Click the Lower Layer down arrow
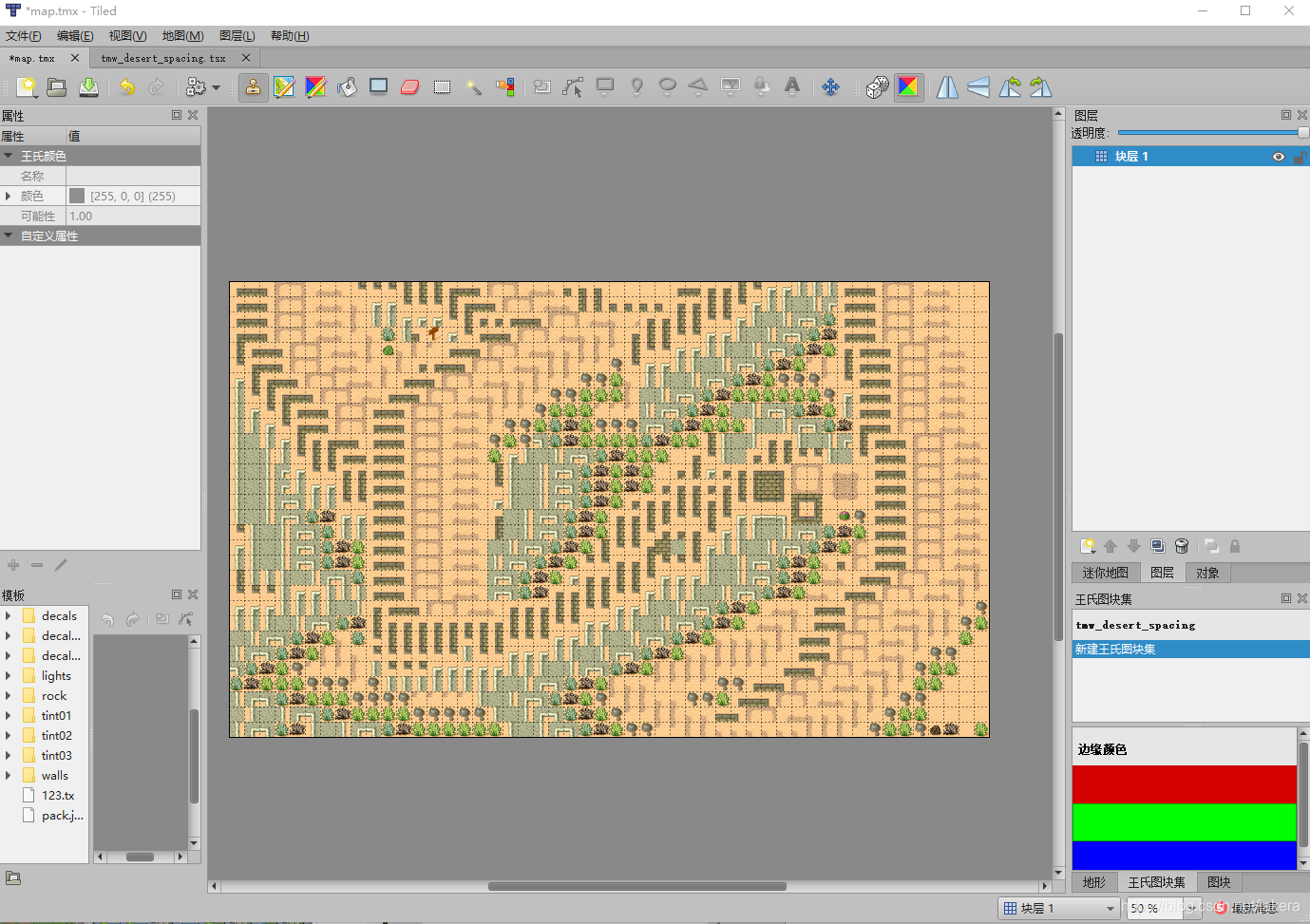The height and width of the screenshot is (924, 1310). click(1133, 546)
